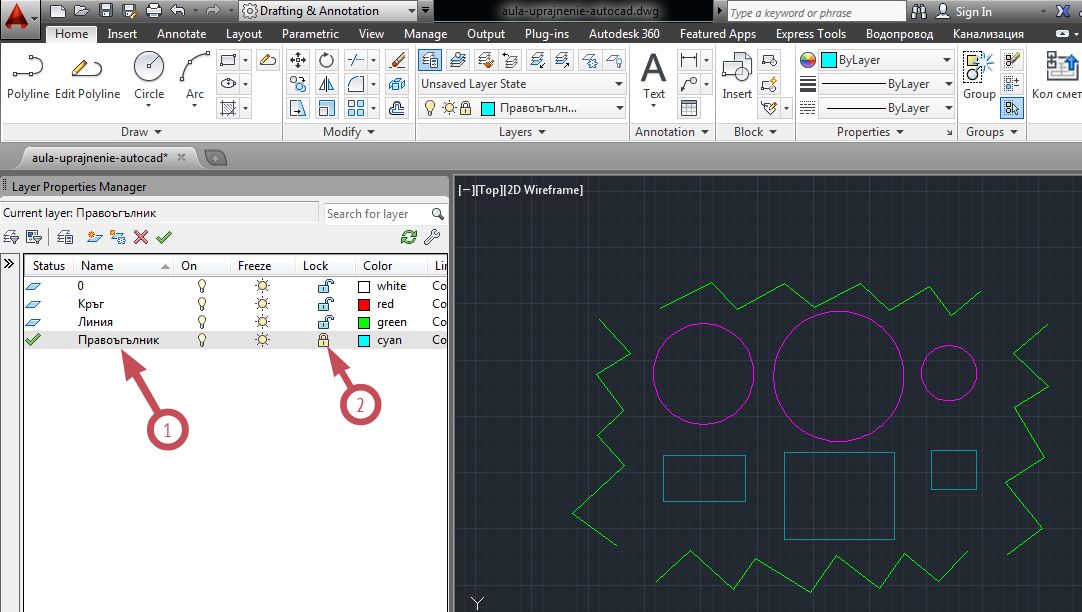Click the Explode tool icon

pyautogui.click(x=397, y=84)
